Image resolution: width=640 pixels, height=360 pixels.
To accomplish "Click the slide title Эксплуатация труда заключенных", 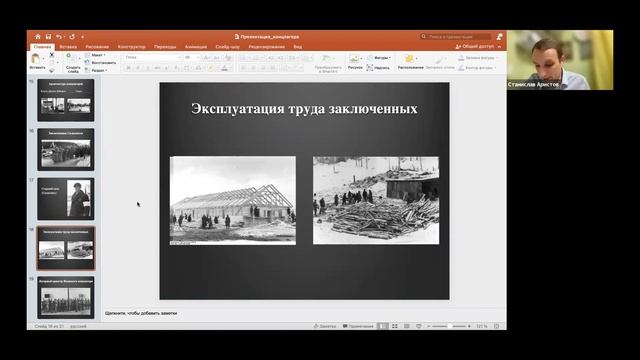I will pyautogui.click(x=304, y=109).
